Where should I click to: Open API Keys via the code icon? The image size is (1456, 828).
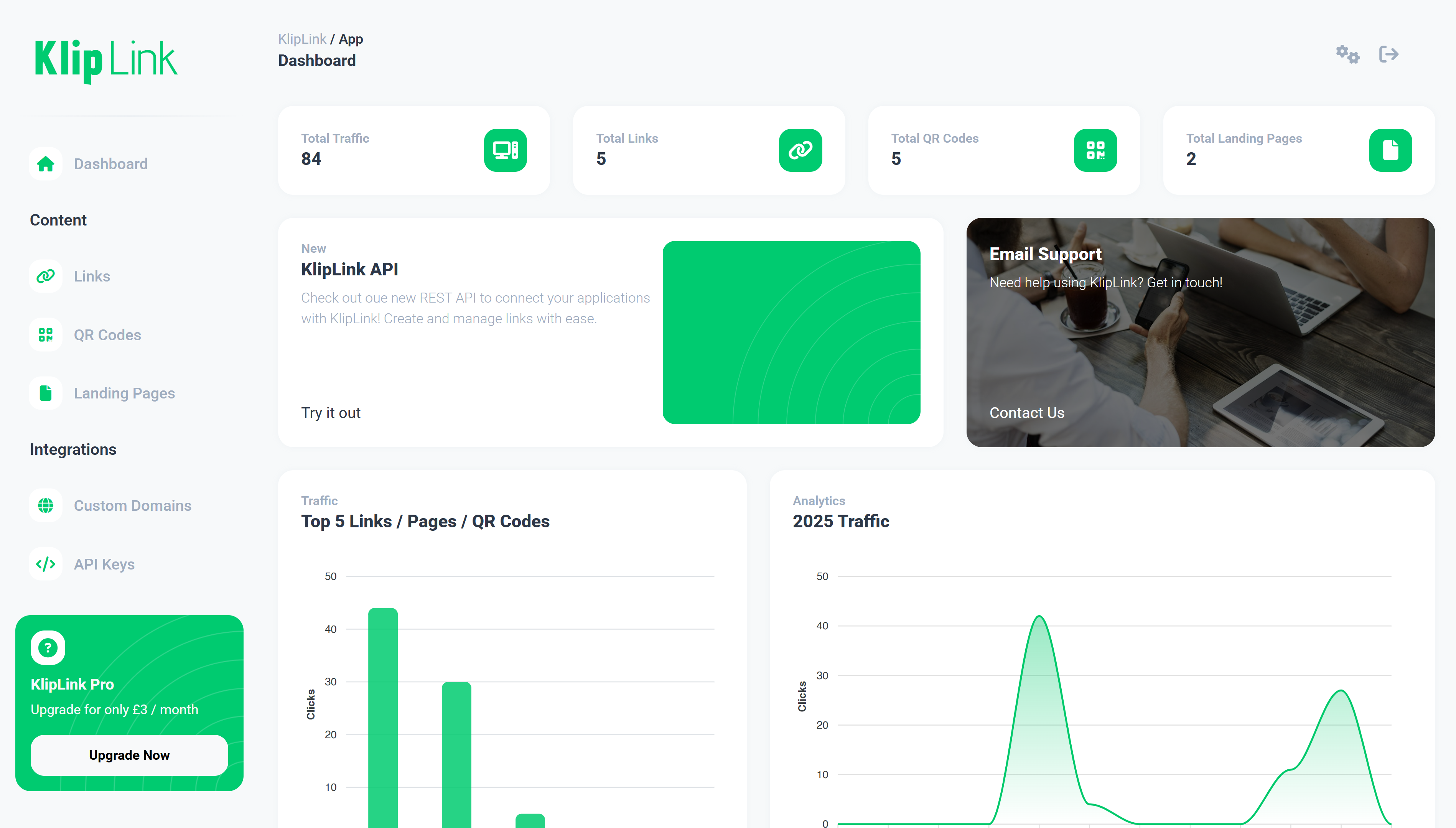pyautogui.click(x=45, y=564)
